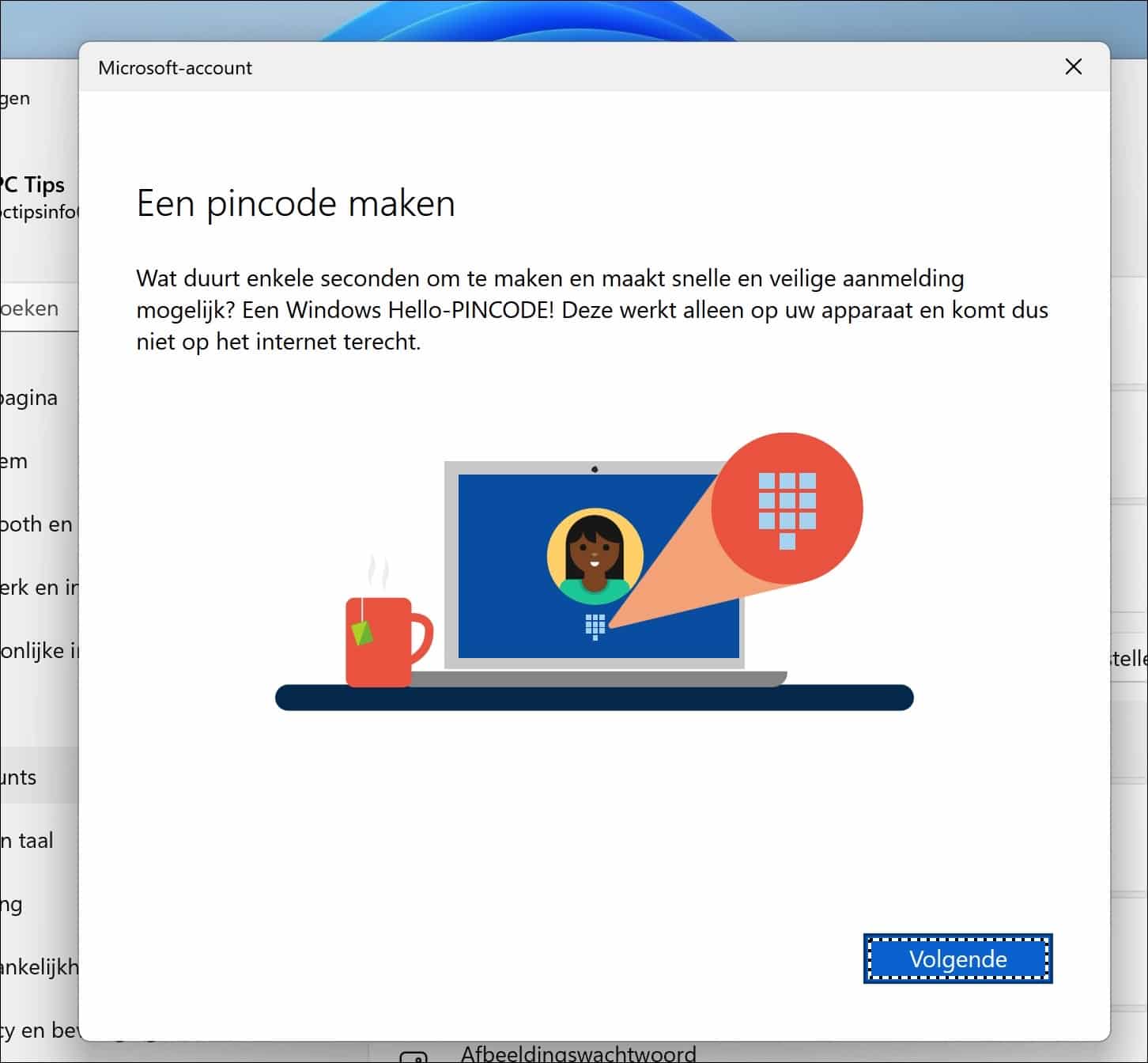Expand the Afbeeldingswachtwoord option

[x=578, y=1053]
